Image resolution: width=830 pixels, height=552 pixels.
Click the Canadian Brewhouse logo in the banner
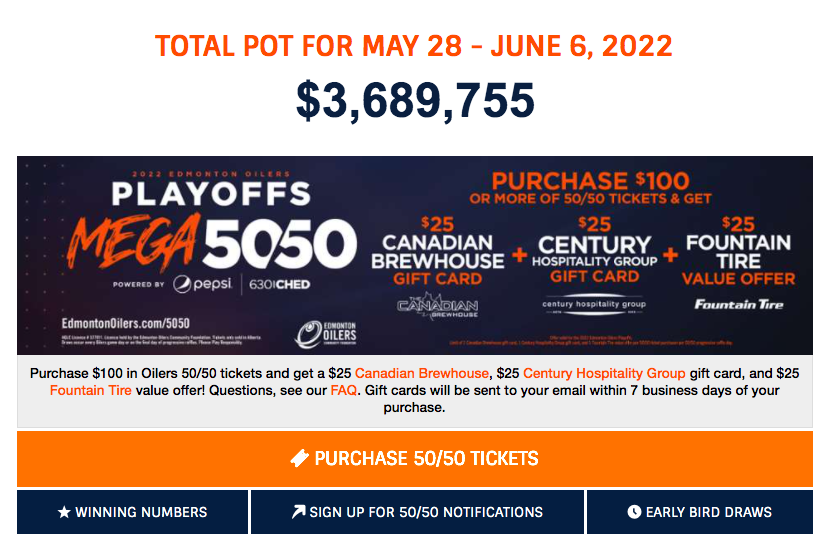tap(438, 308)
